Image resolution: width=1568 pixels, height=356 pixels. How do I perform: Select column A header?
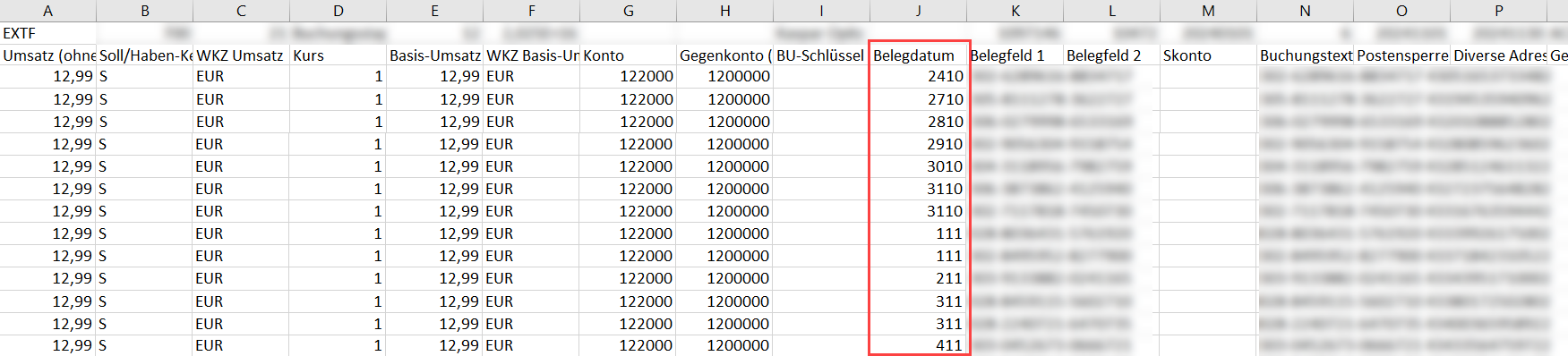(47, 11)
